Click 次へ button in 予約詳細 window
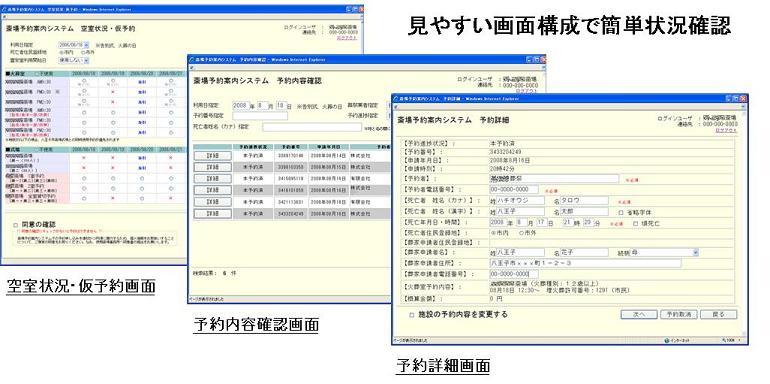The height and width of the screenshot is (384, 770). point(639,314)
